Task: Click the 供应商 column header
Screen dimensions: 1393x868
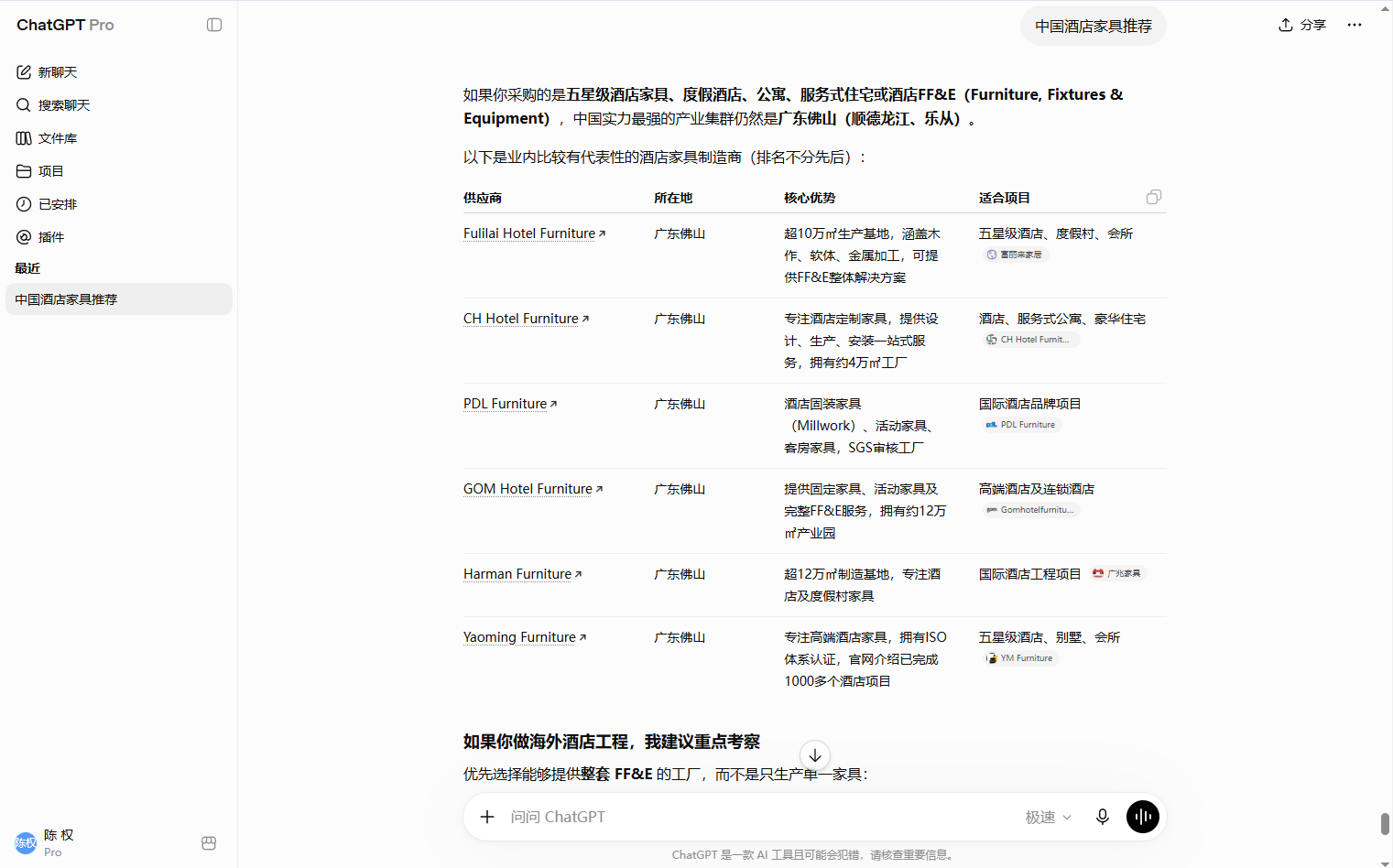Action: click(x=483, y=198)
